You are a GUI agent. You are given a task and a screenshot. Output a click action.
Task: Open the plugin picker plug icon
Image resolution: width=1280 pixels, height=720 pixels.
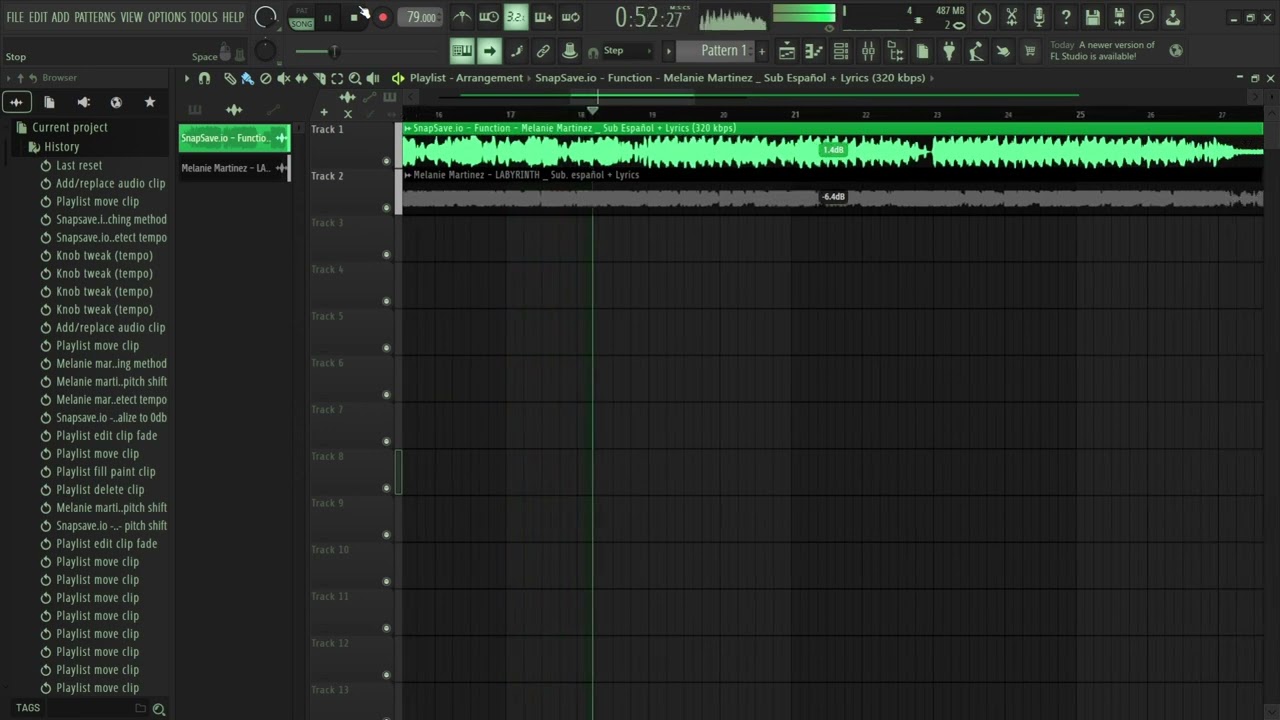click(x=949, y=51)
